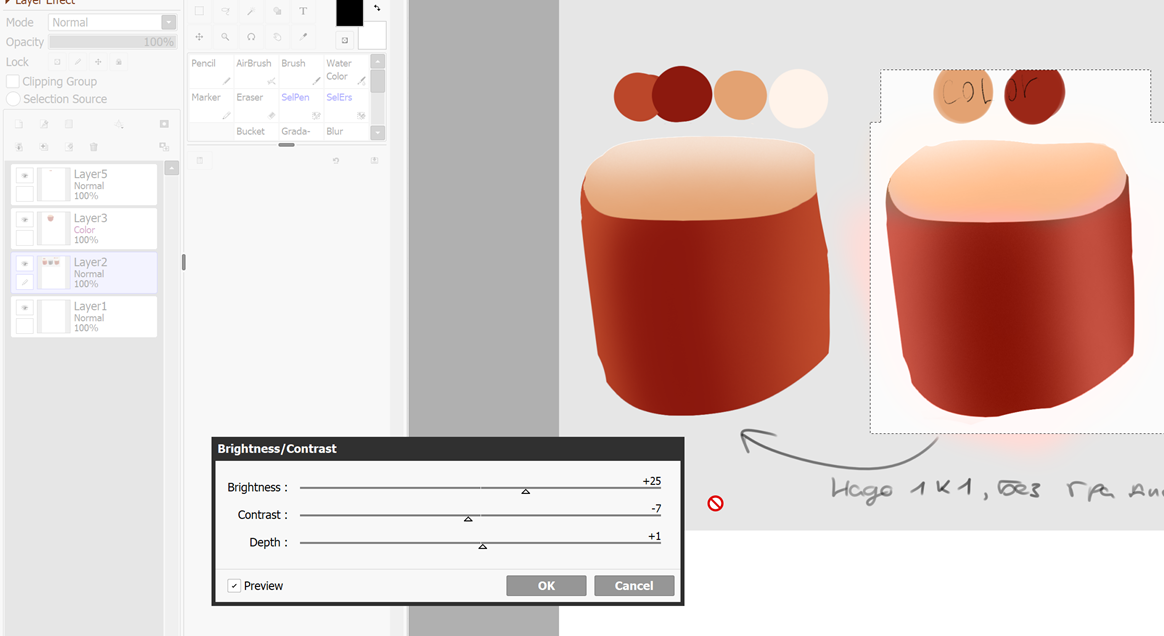Click the lock painting icon
1164x636 pixels.
[x=77, y=62]
